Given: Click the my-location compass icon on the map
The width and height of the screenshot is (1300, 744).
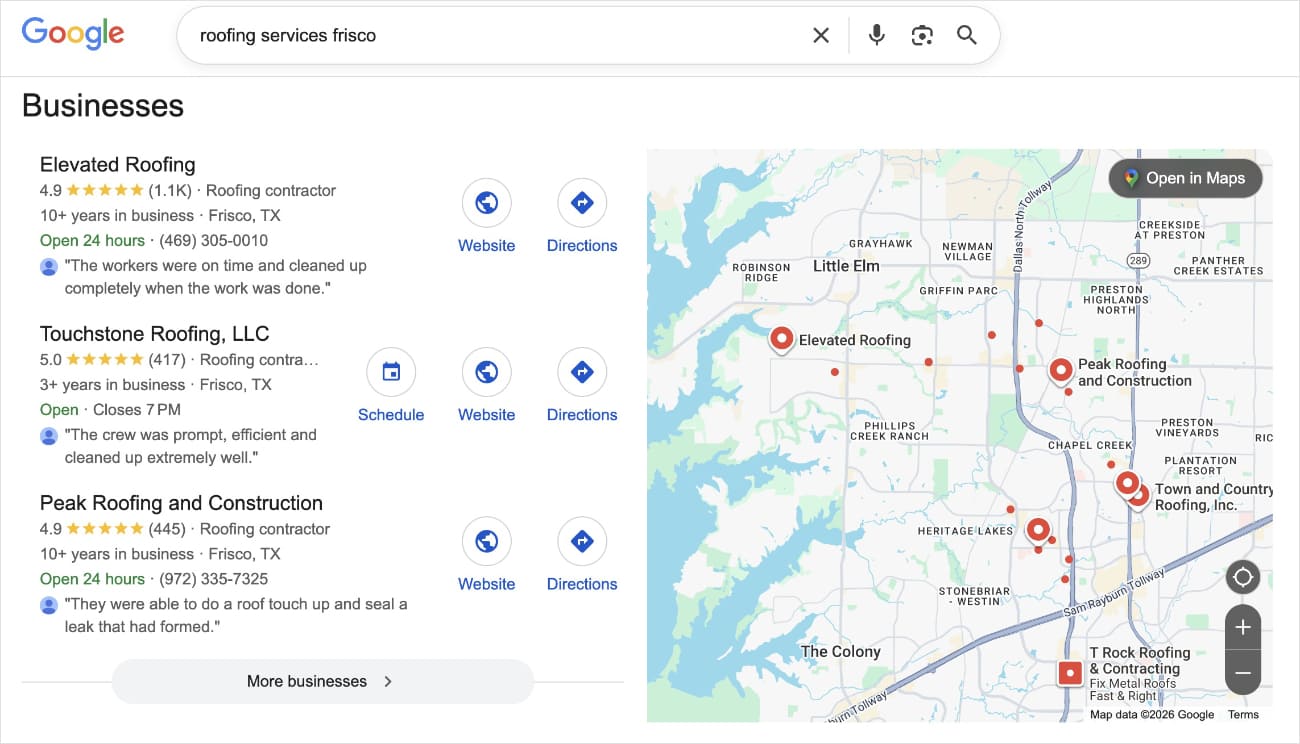Looking at the screenshot, I should tap(1243, 577).
